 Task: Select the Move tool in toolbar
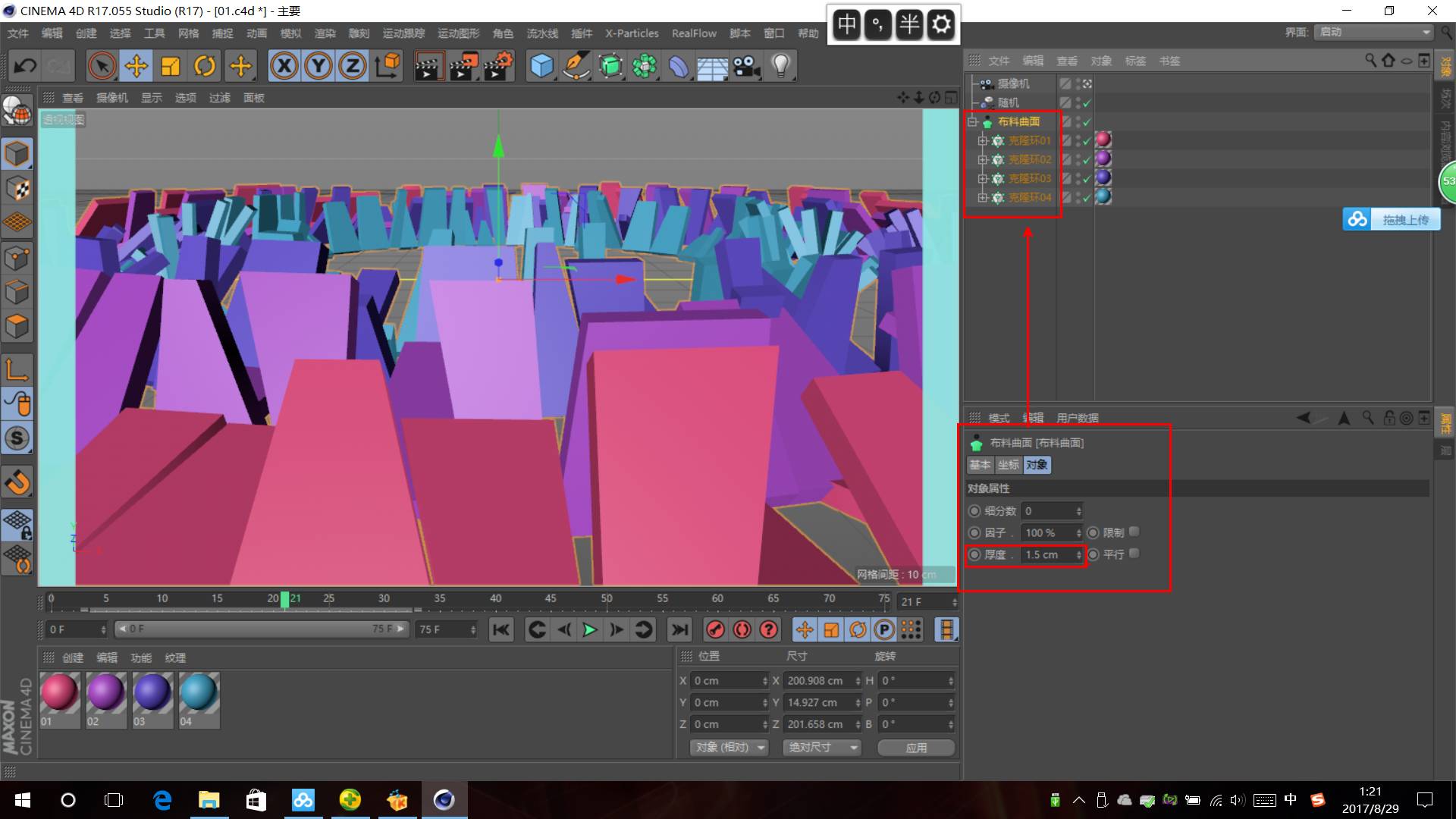point(136,66)
